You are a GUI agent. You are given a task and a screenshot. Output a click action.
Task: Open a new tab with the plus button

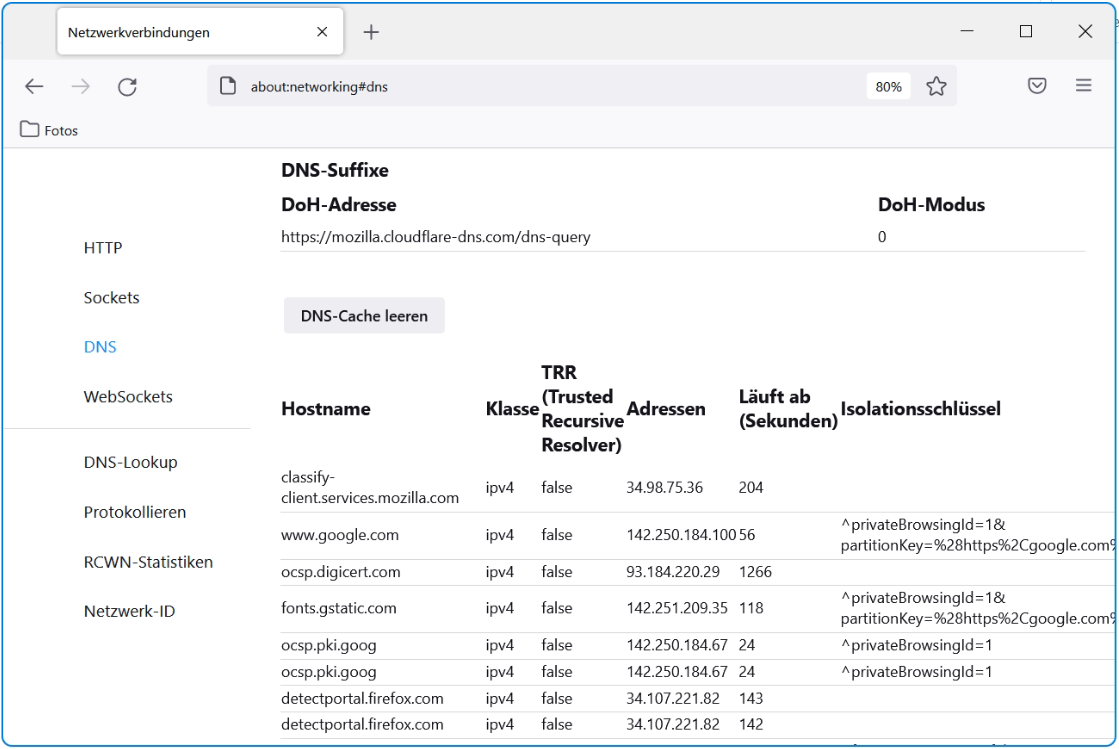point(371,31)
